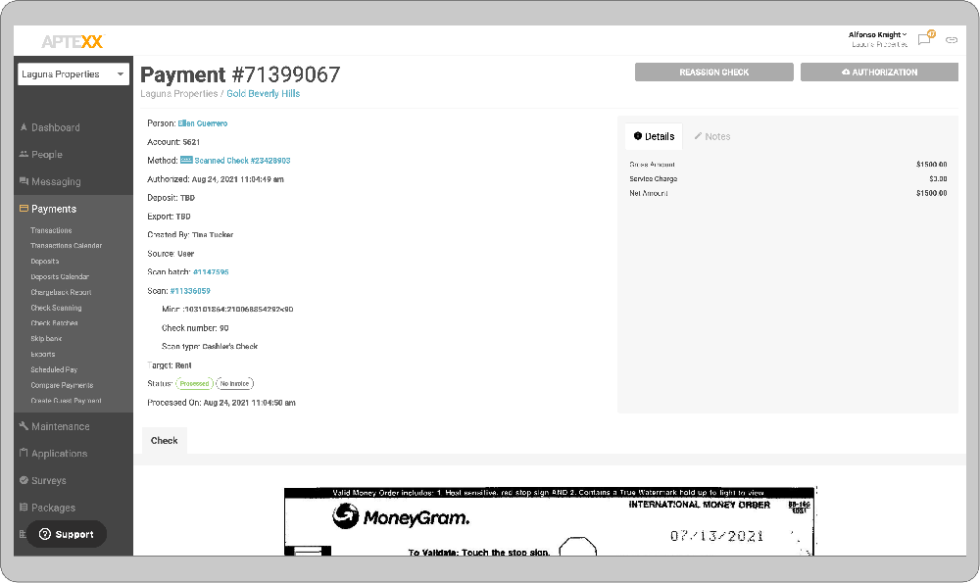Click the Surveys checkmark icon
This screenshot has width=980, height=583.
click(23, 481)
